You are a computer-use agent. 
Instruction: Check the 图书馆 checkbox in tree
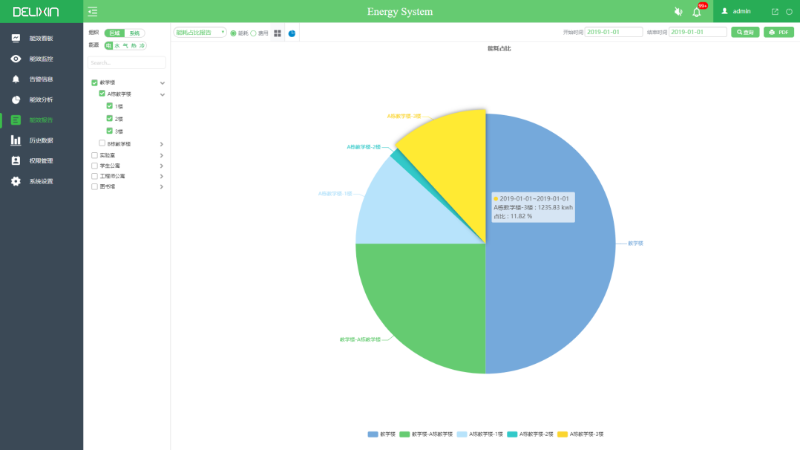pyautogui.click(x=94, y=186)
